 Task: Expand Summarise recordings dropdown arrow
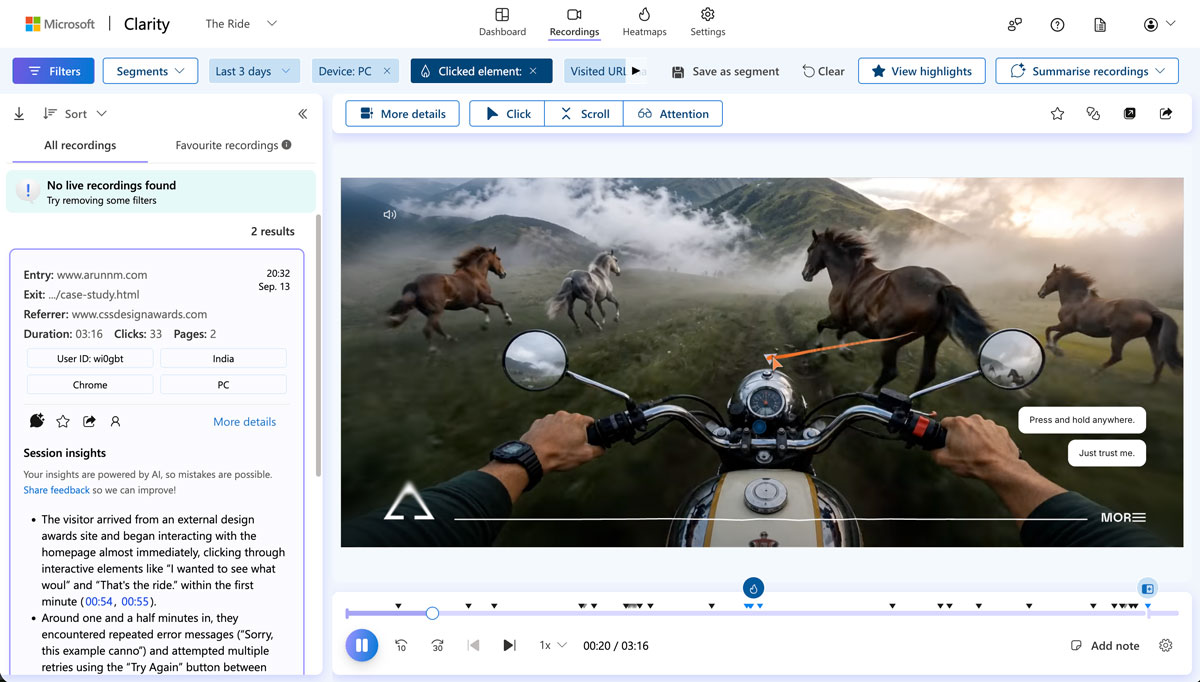1160,71
